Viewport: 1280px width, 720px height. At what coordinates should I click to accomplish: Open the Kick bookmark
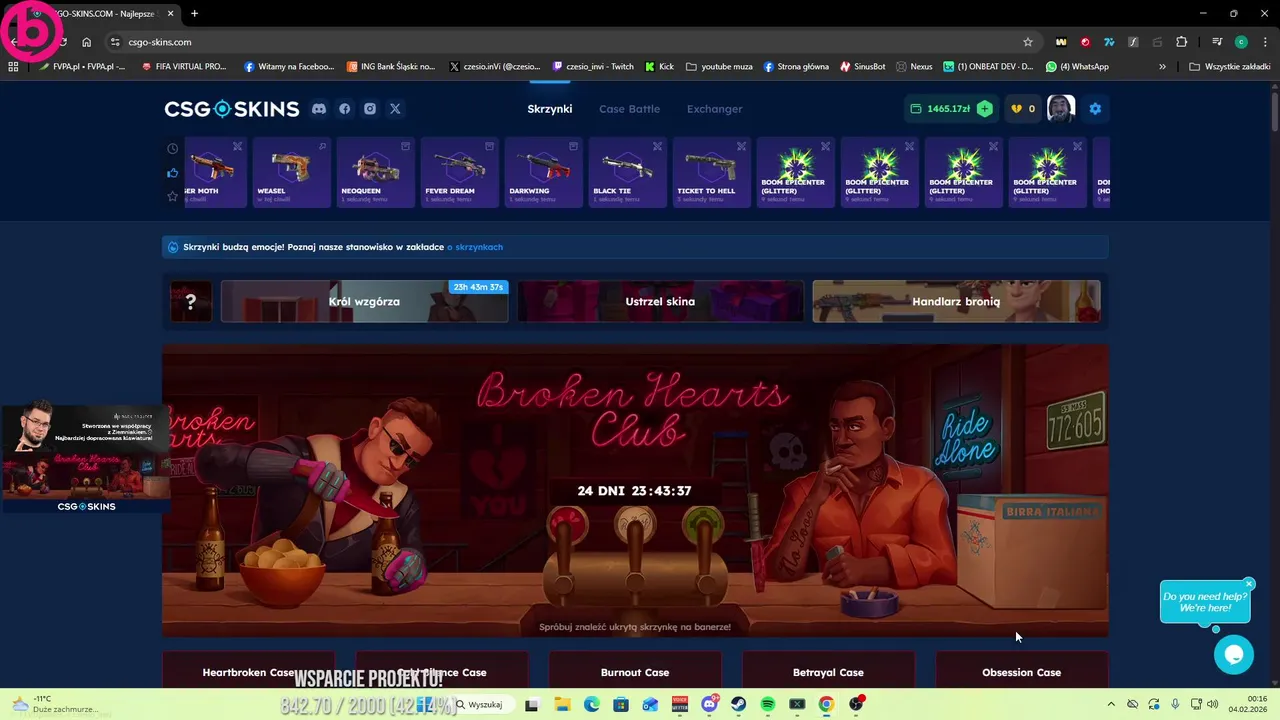pos(660,67)
